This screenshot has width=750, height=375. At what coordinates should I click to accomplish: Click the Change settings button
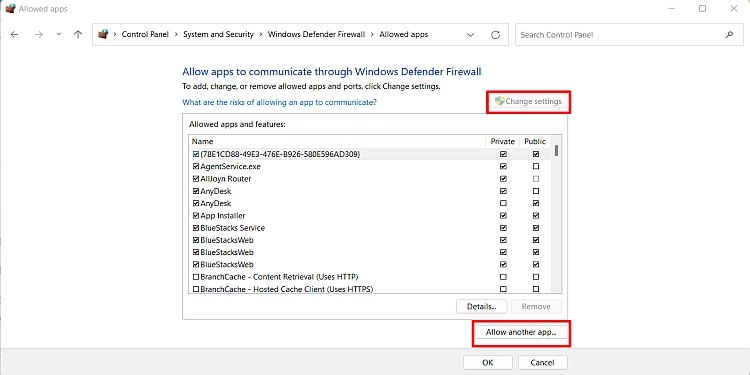529,101
